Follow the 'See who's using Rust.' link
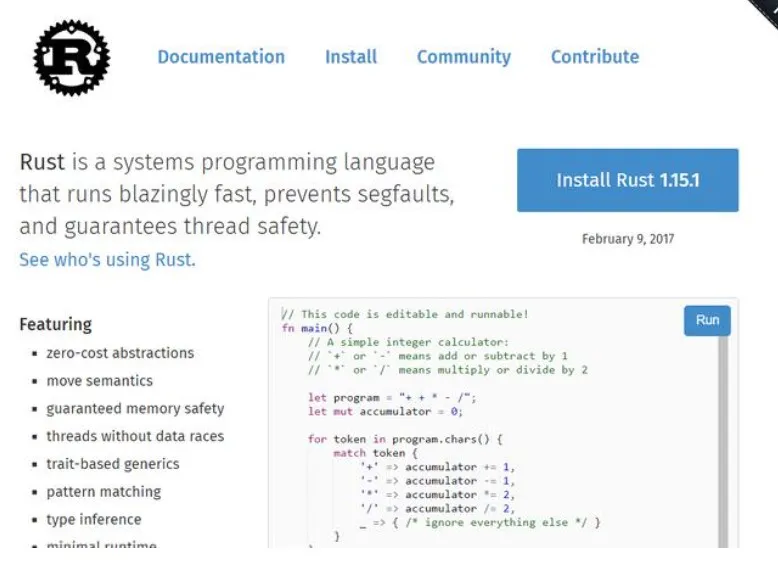This screenshot has width=778, height=574. point(108,259)
